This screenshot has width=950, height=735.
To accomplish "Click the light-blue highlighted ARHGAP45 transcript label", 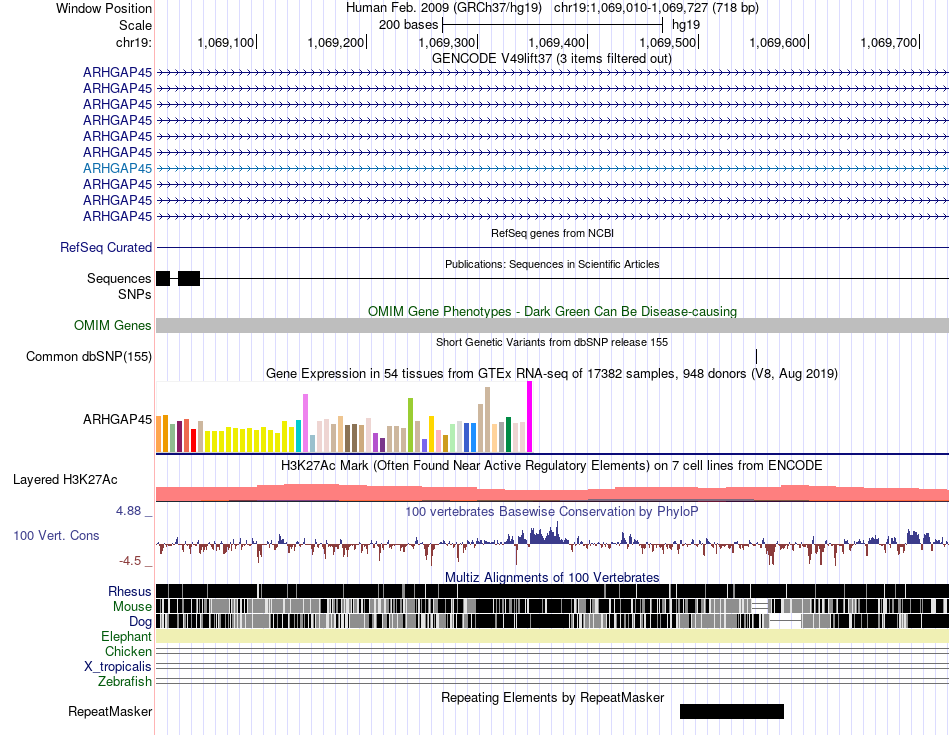I will click(x=118, y=168).
